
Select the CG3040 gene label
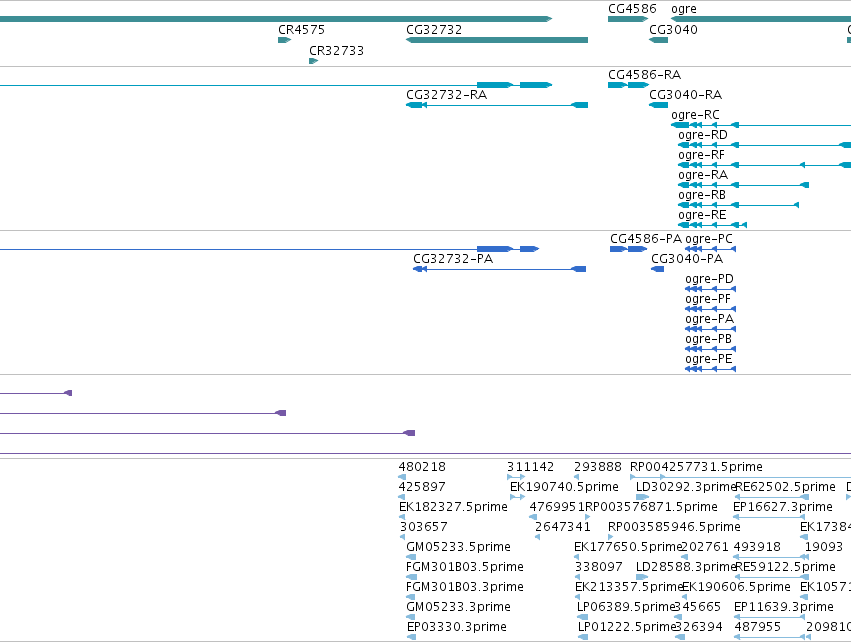pos(673,29)
